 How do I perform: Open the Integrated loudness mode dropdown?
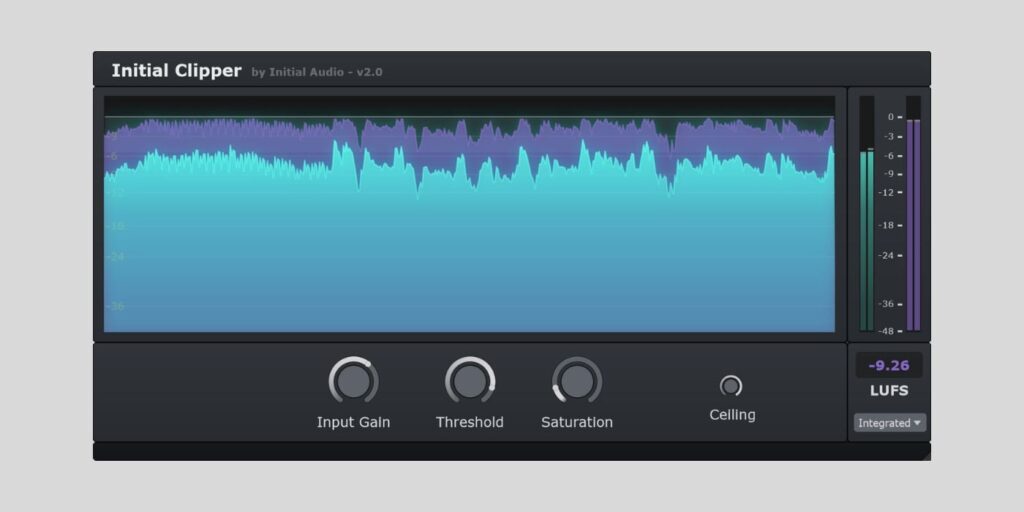click(x=889, y=423)
